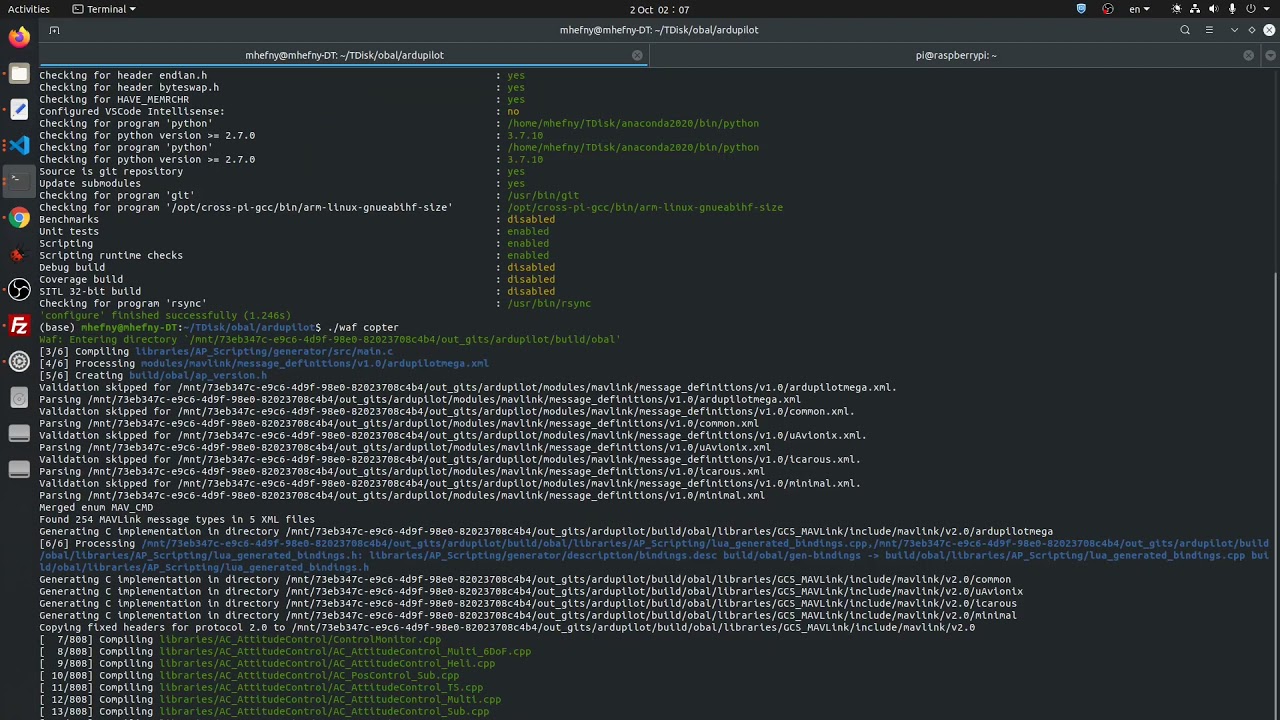Open FileZilla from the dock
1280x720 pixels.
pos(19,326)
